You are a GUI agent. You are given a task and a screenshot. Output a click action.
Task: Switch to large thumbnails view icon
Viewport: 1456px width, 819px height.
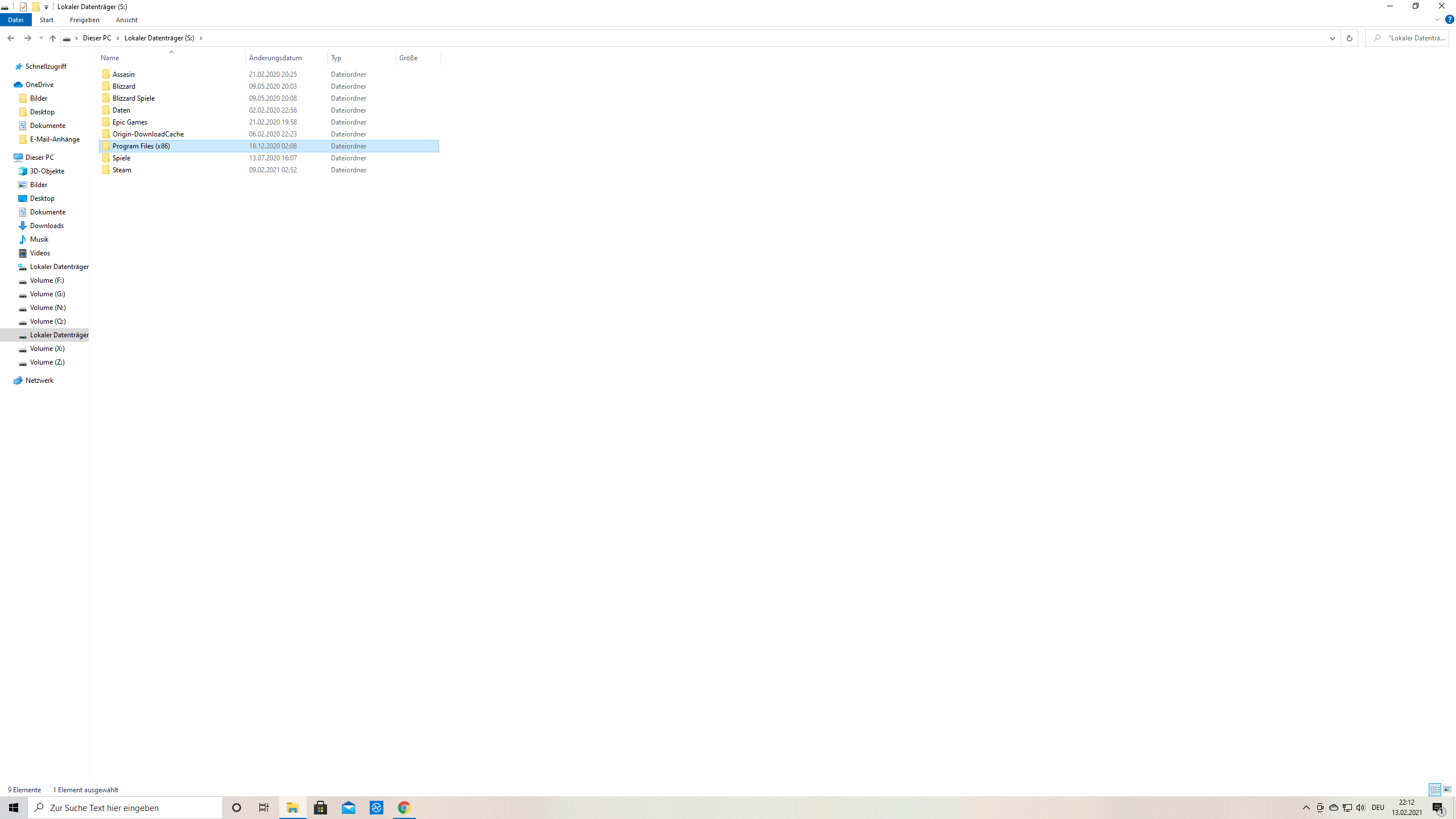coord(1447,789)
